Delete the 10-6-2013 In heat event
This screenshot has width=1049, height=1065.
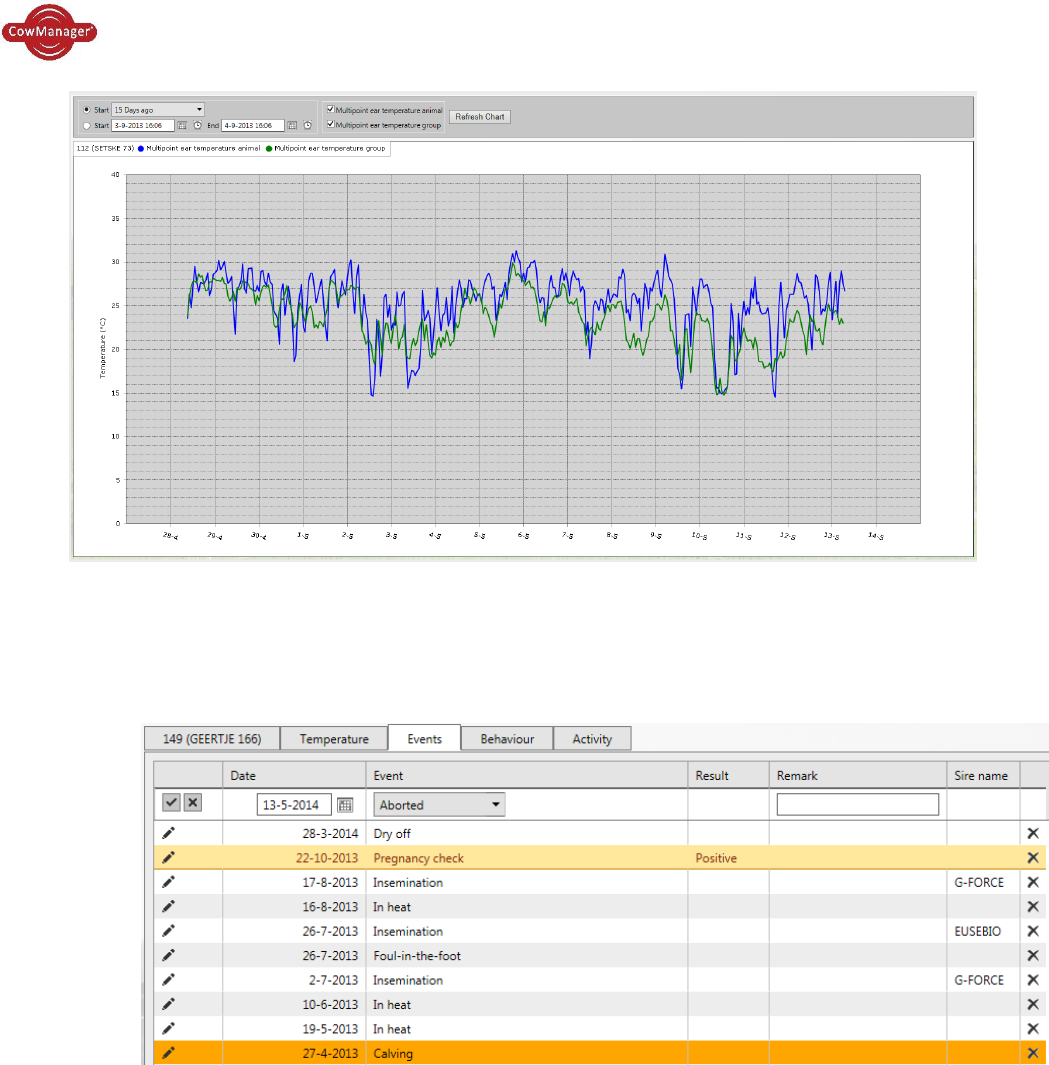coord(1033,1005)
